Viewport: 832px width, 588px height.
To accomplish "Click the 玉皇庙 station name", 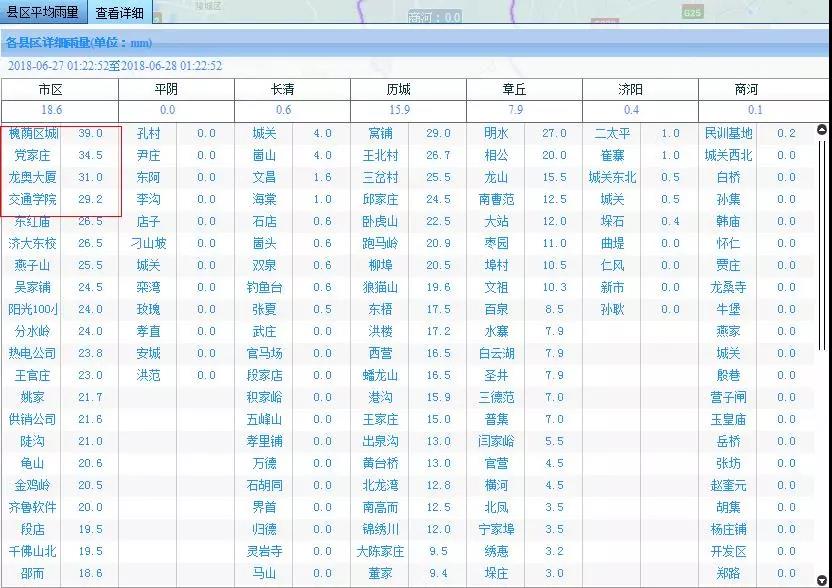I will (729, 420).
